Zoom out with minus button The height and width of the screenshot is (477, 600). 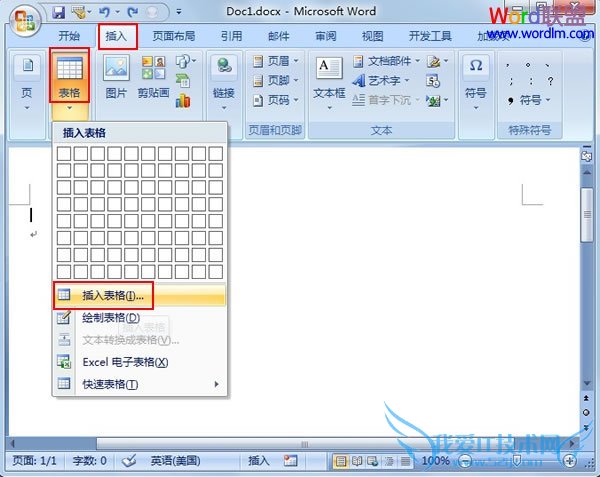tap(465, 461)
